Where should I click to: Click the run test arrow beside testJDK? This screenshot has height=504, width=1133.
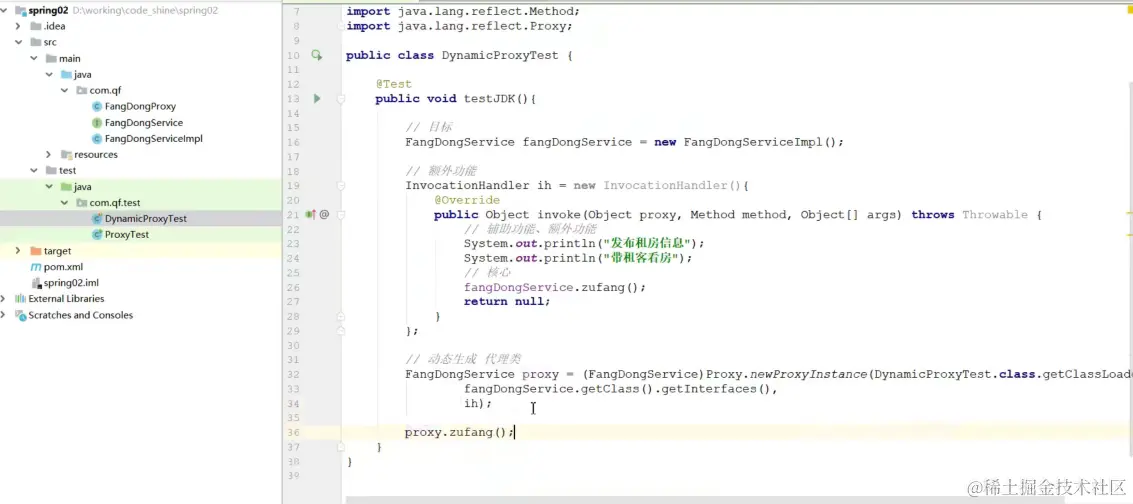point(316,98)
